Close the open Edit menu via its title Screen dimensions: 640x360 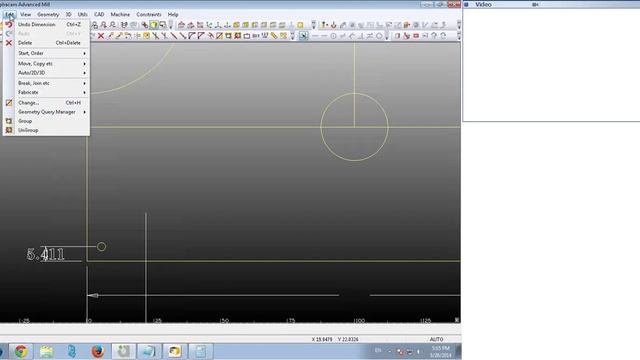click(x=9, y=14)
